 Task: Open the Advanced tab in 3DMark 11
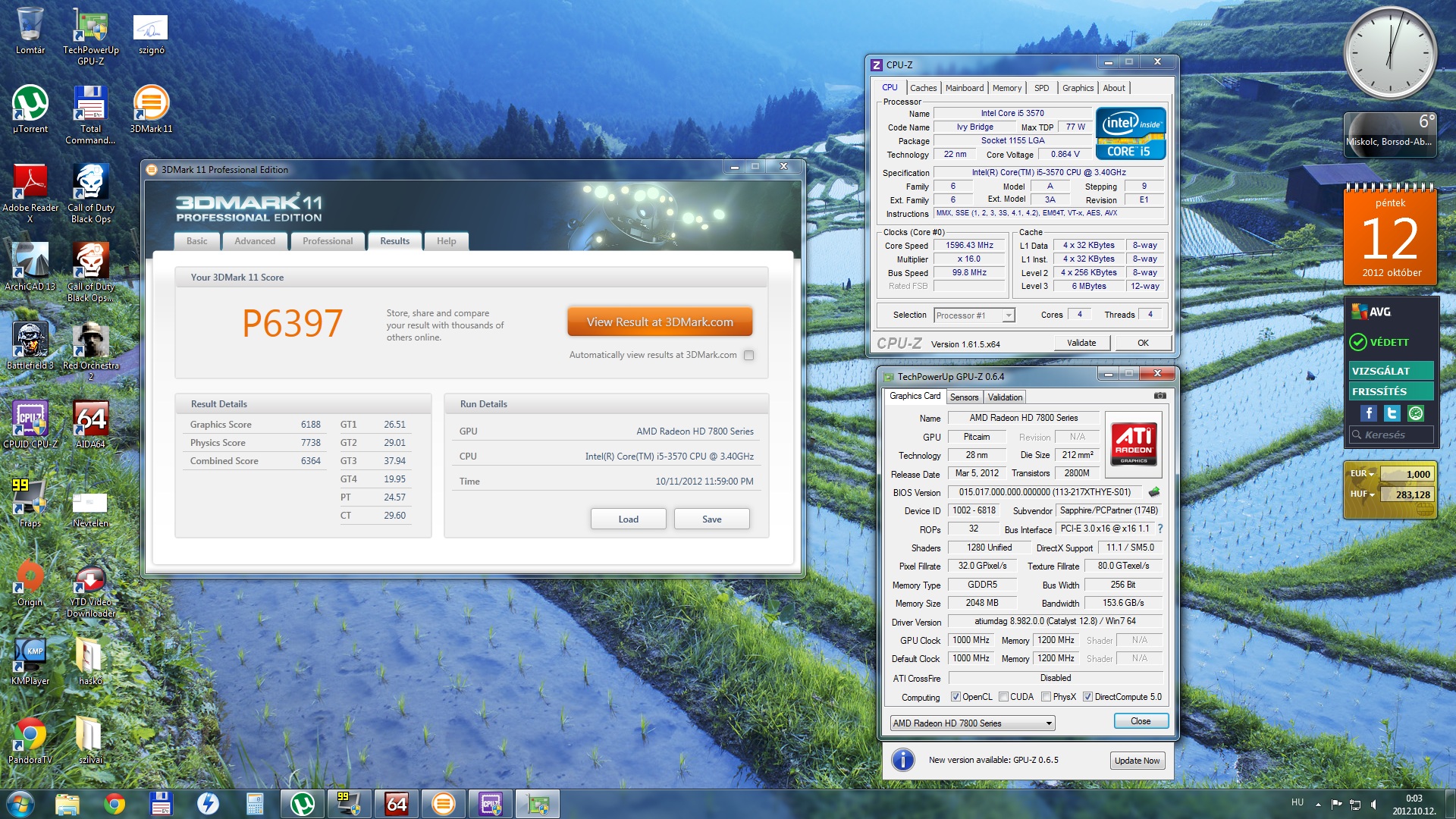(x=255, y=241)
